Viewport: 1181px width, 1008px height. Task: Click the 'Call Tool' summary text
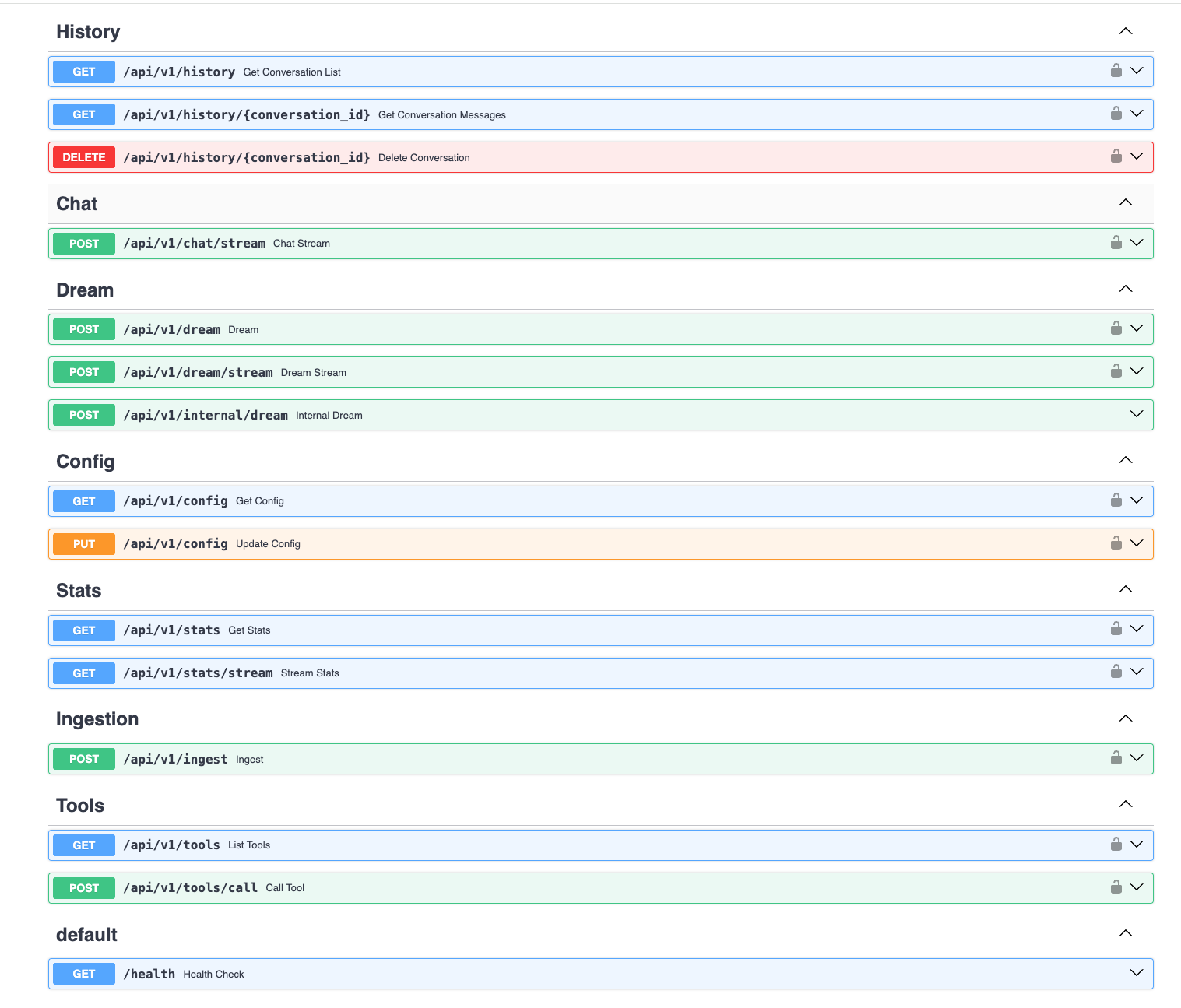[285, 887]
